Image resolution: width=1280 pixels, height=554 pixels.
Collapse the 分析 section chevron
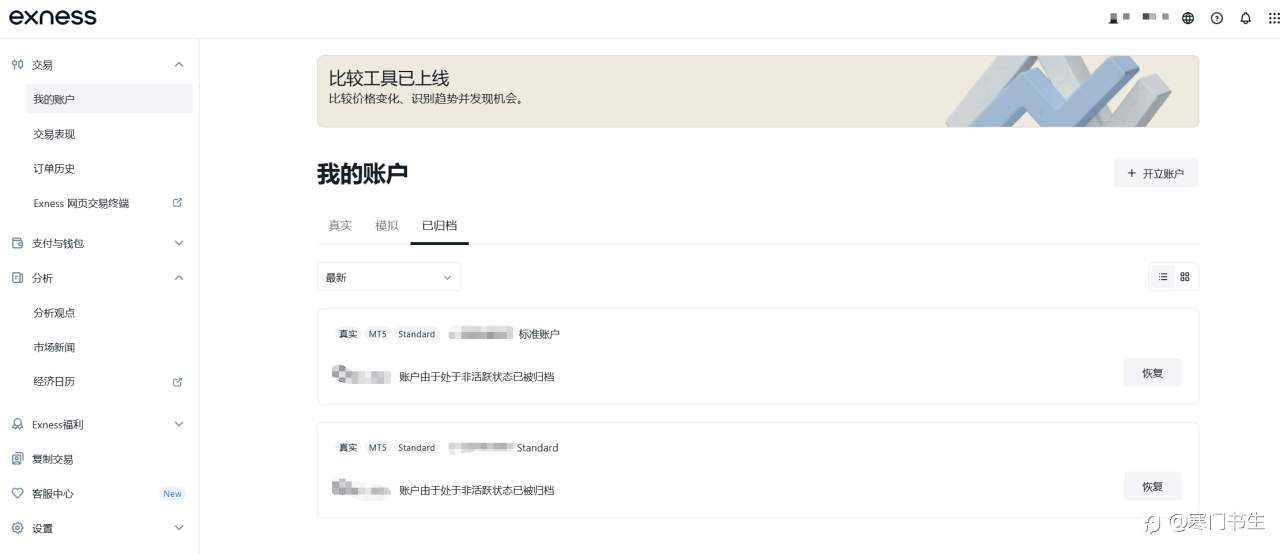(x=179, y=278)
